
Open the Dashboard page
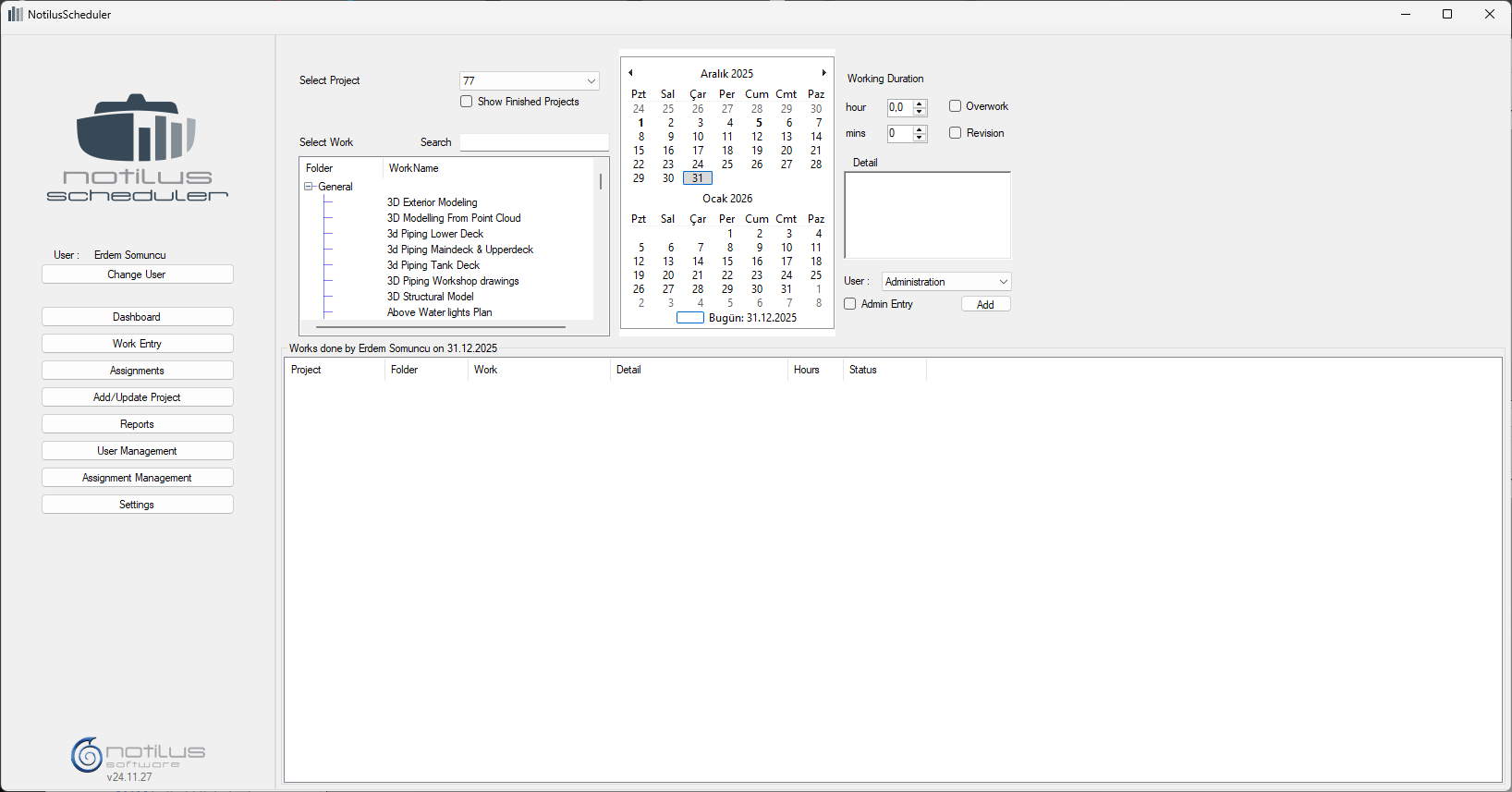pos(137,317)
